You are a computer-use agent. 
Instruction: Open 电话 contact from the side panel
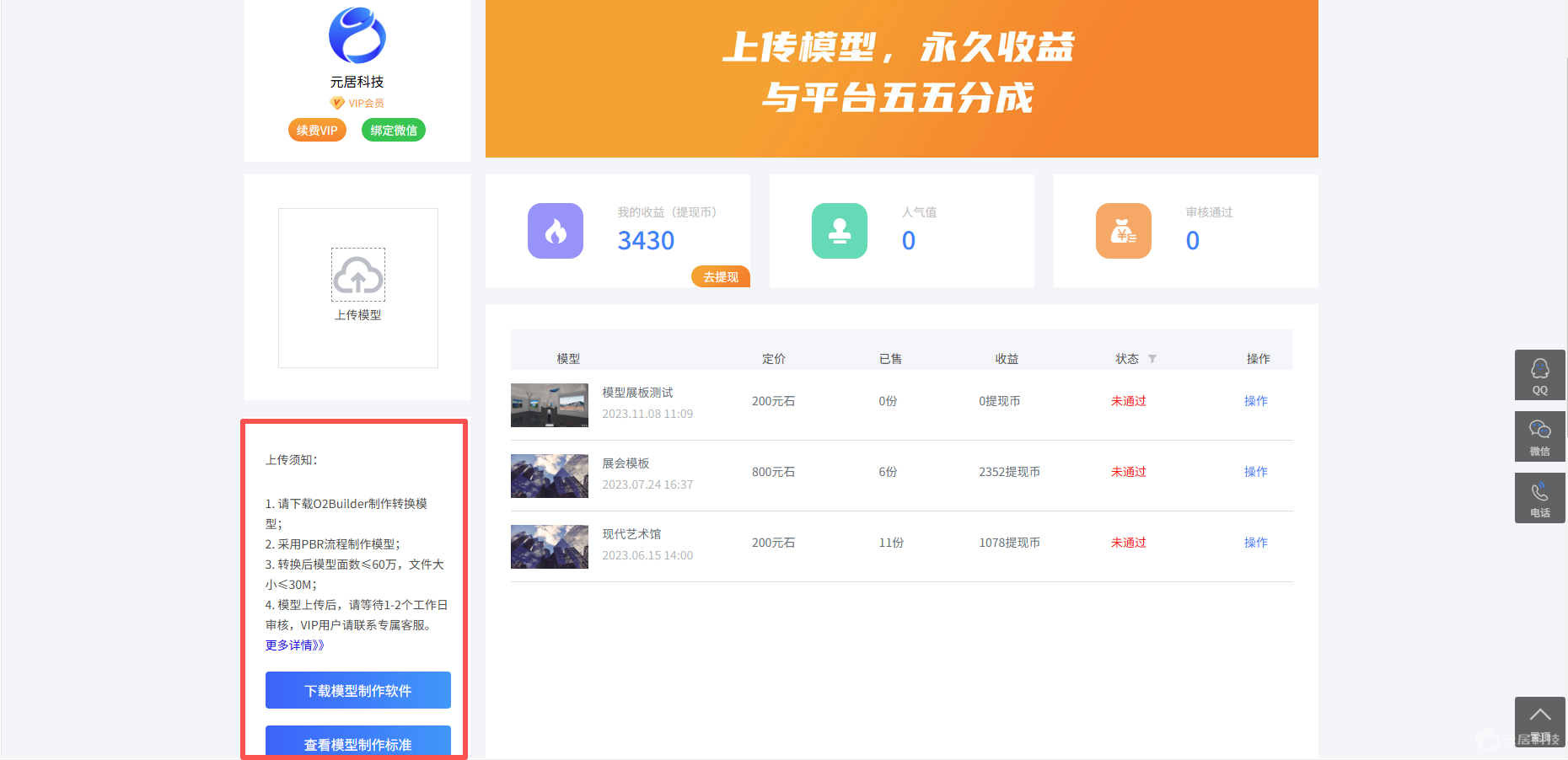(x=1540, y=498)
